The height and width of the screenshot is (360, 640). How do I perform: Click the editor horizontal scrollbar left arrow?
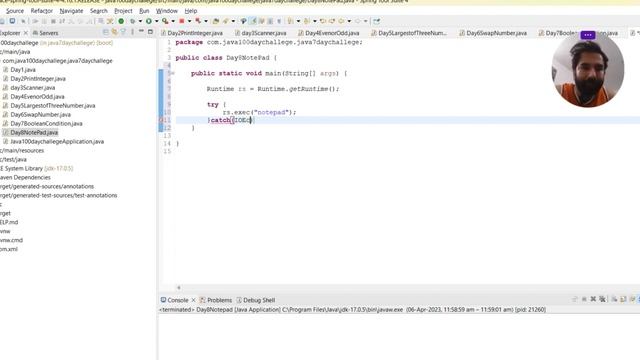[x=178, y=288]
